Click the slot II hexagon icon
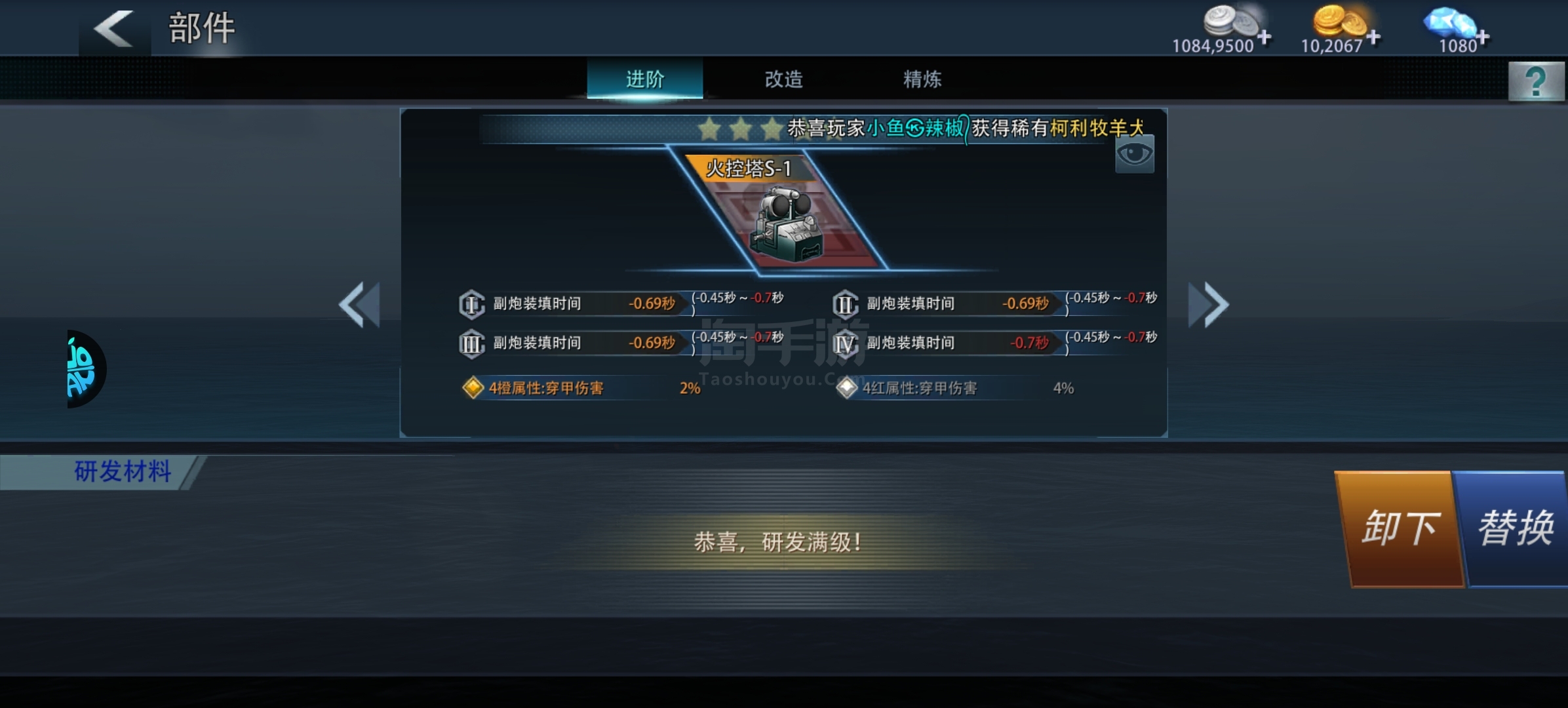The image size is (1568, 708). pyautogui.click(x=845, y=304)
